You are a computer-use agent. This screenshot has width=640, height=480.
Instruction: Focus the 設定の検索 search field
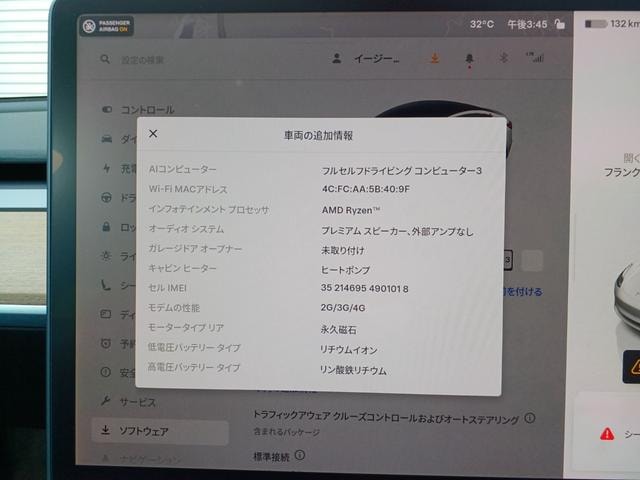142,60
